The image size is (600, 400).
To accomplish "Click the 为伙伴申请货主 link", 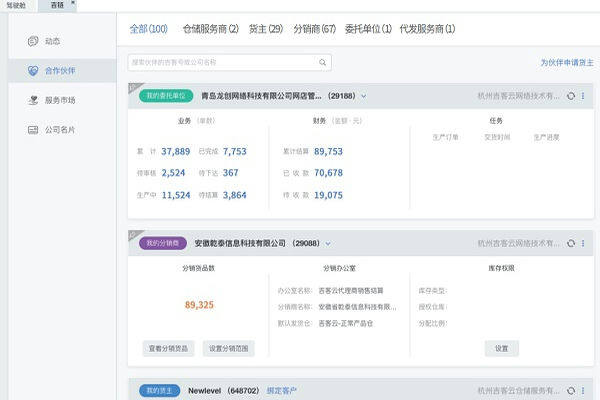I will click(567, 62).
